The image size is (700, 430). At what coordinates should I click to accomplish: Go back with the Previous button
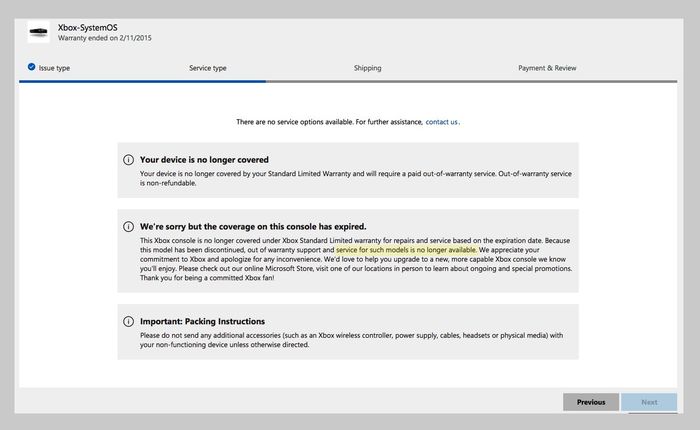point(591,402)
